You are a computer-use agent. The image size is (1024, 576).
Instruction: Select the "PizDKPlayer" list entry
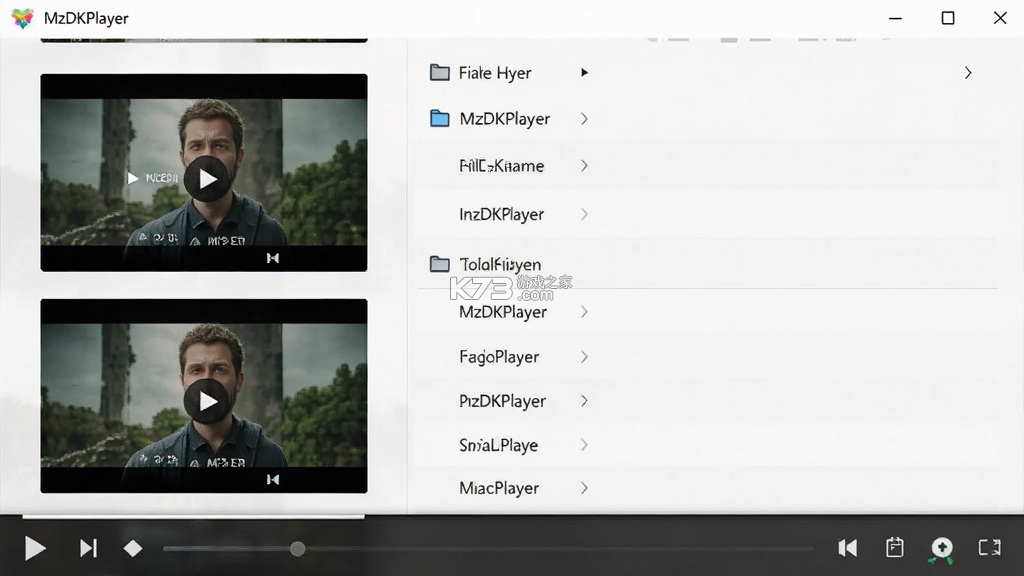(x=502, y=401)
